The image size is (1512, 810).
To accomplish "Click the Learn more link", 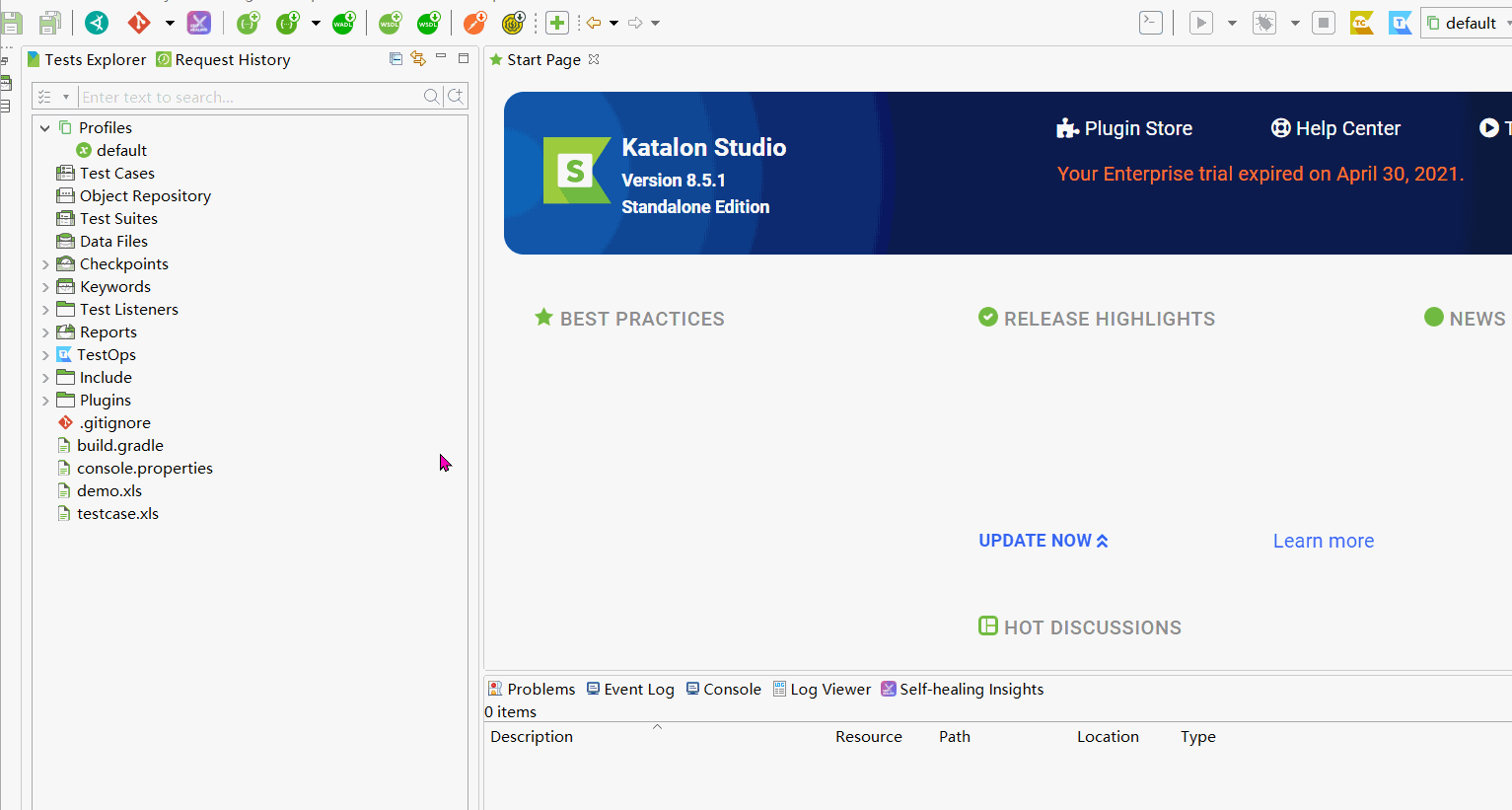I will coord(1324,541).
